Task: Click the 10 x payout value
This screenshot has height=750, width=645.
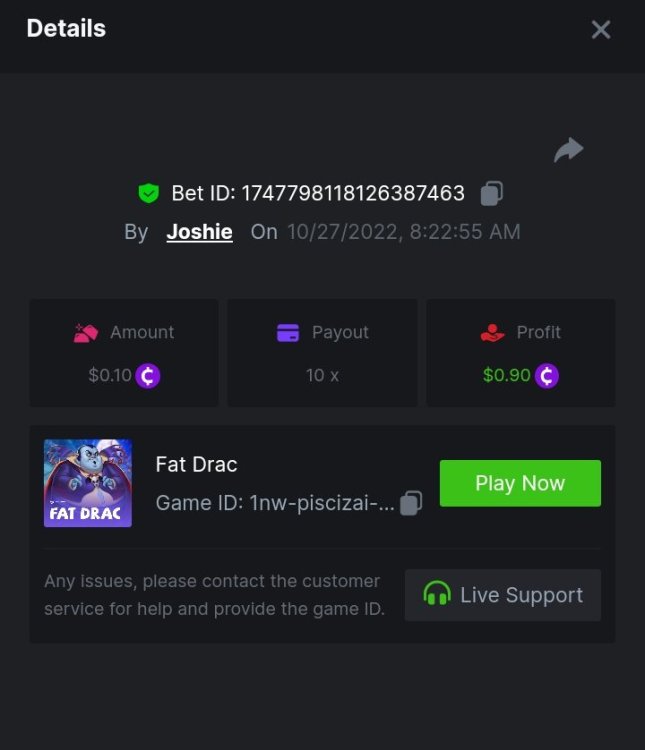Action: coord(322,376)
